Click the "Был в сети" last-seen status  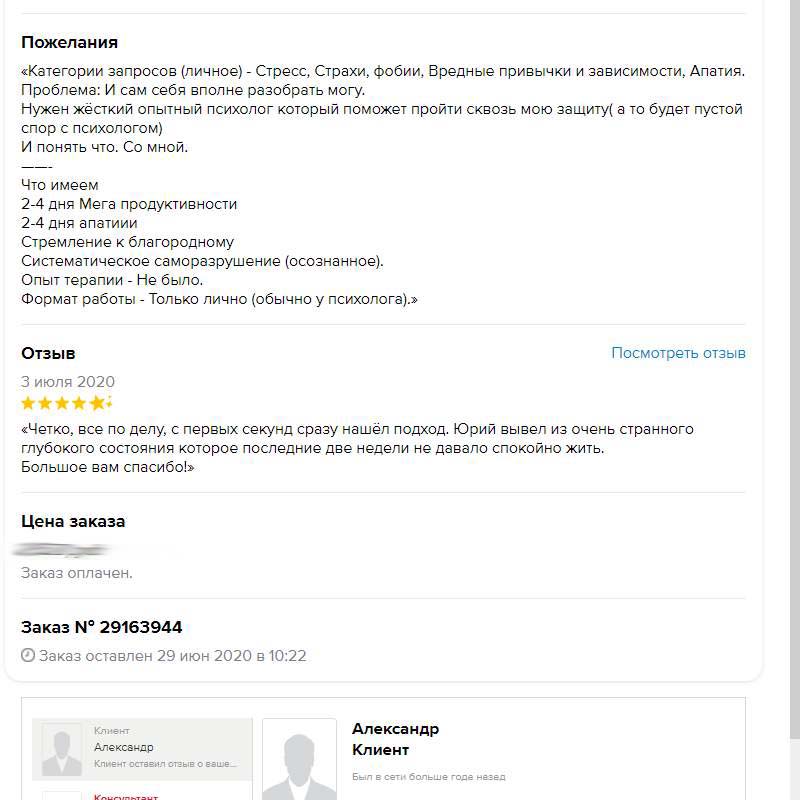coord(428,777)
